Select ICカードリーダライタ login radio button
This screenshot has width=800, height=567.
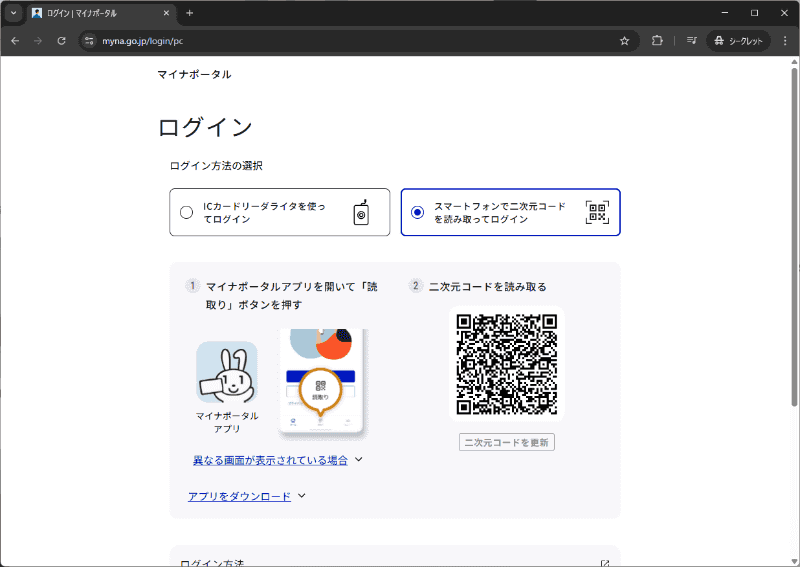tap(187, 212)
